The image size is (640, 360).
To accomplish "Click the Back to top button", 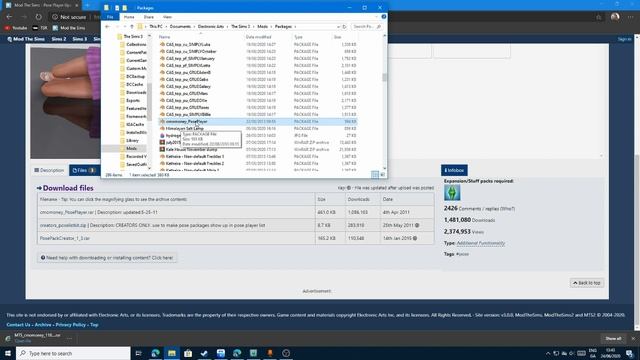I will coord(587,283).
